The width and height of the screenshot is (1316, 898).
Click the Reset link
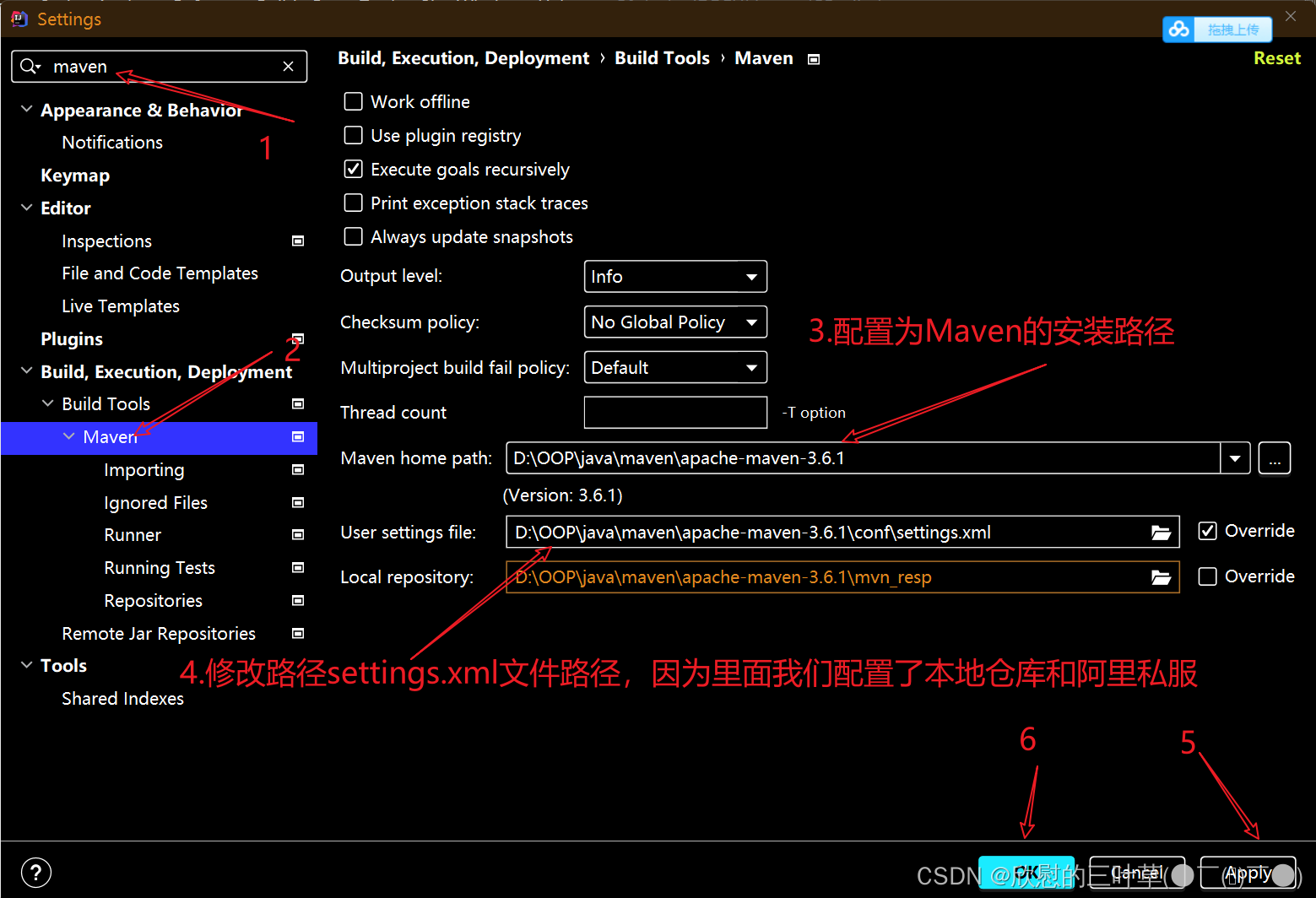(x=1276, y=58)
